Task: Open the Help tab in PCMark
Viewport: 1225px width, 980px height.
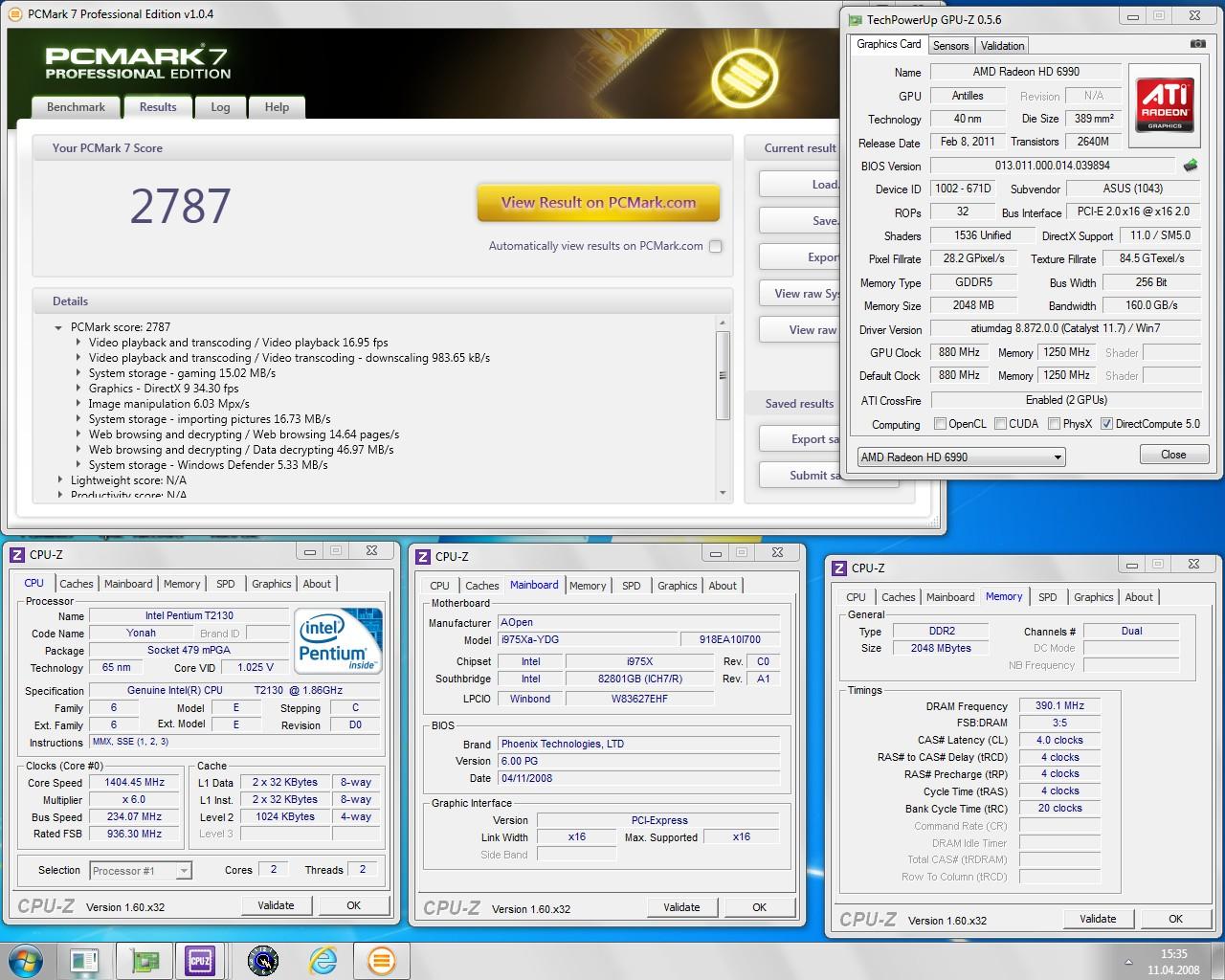Action: 277,107
